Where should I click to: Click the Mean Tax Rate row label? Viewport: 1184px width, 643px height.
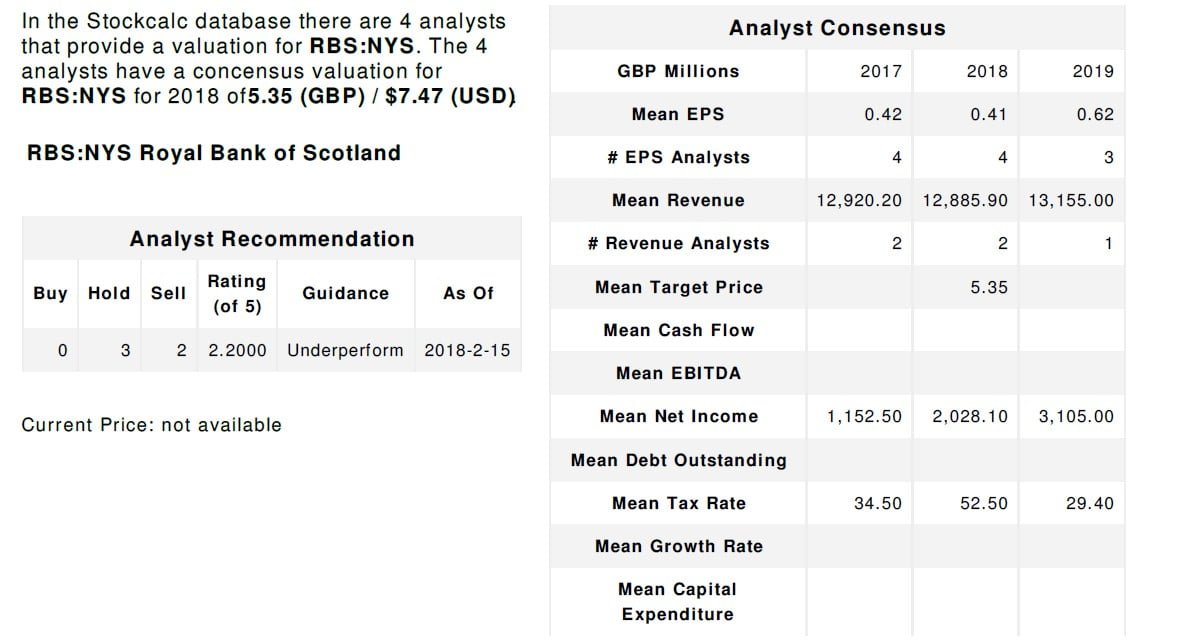[678, 503]
